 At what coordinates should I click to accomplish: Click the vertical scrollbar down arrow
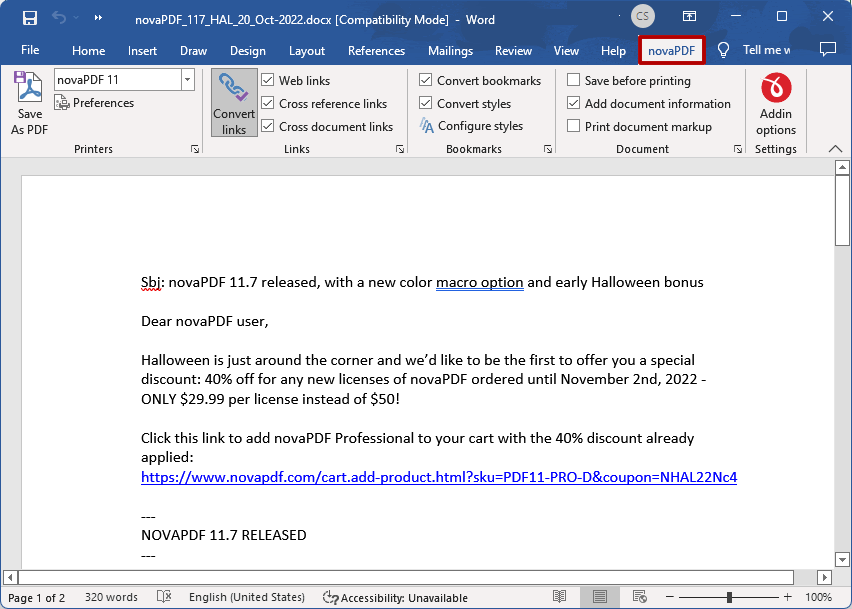[842, 559]
